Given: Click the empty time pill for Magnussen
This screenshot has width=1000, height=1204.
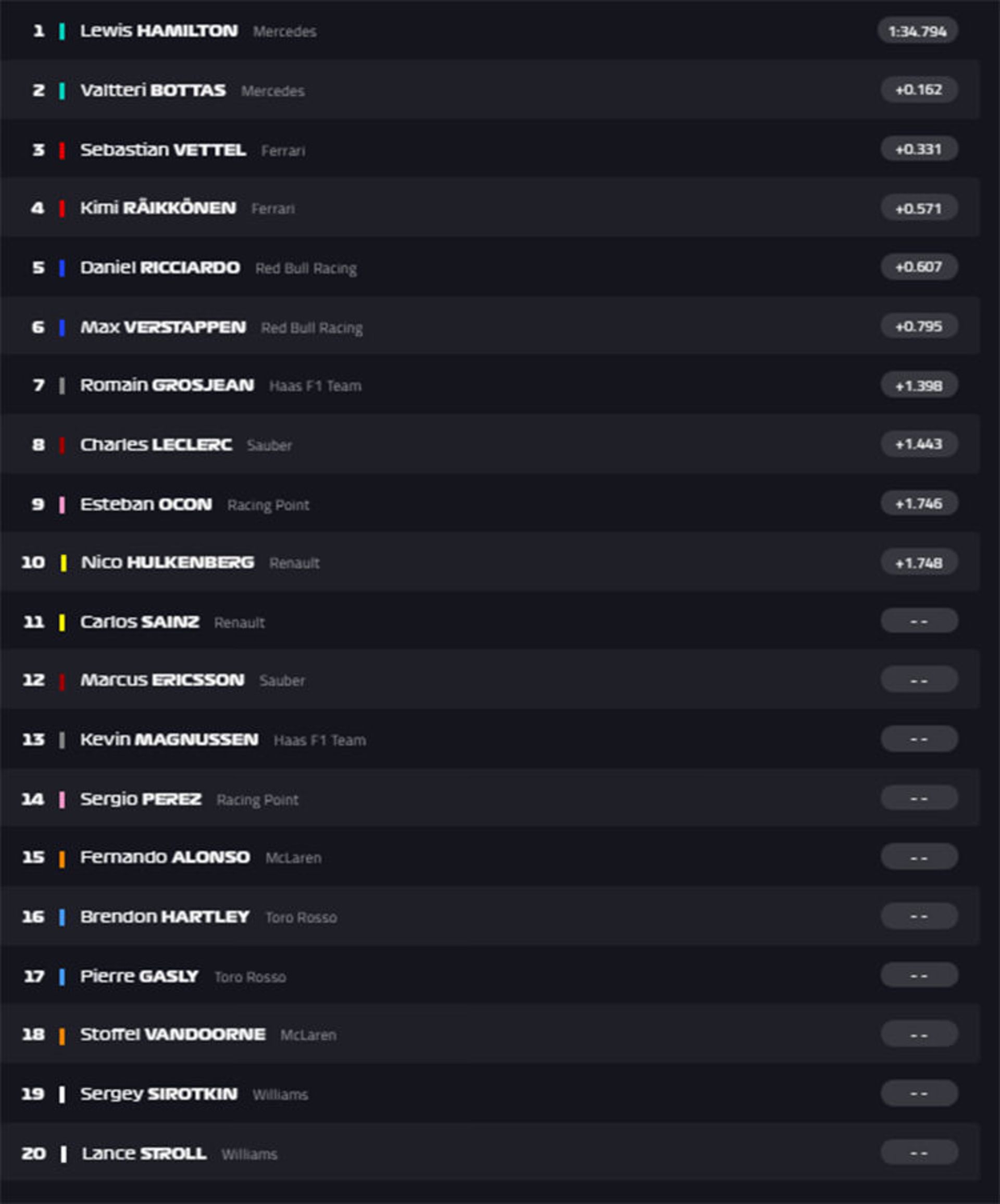Looking at the screenshot, I should click(919, 739).
